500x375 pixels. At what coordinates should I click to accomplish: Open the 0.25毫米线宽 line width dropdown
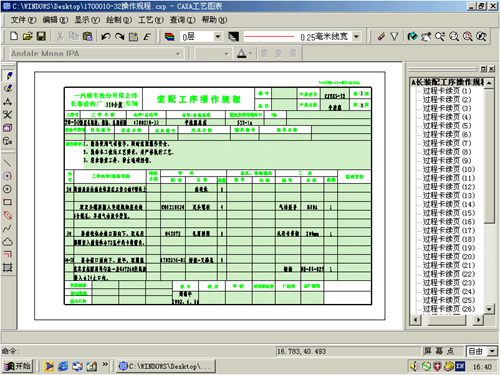[357, 36]
